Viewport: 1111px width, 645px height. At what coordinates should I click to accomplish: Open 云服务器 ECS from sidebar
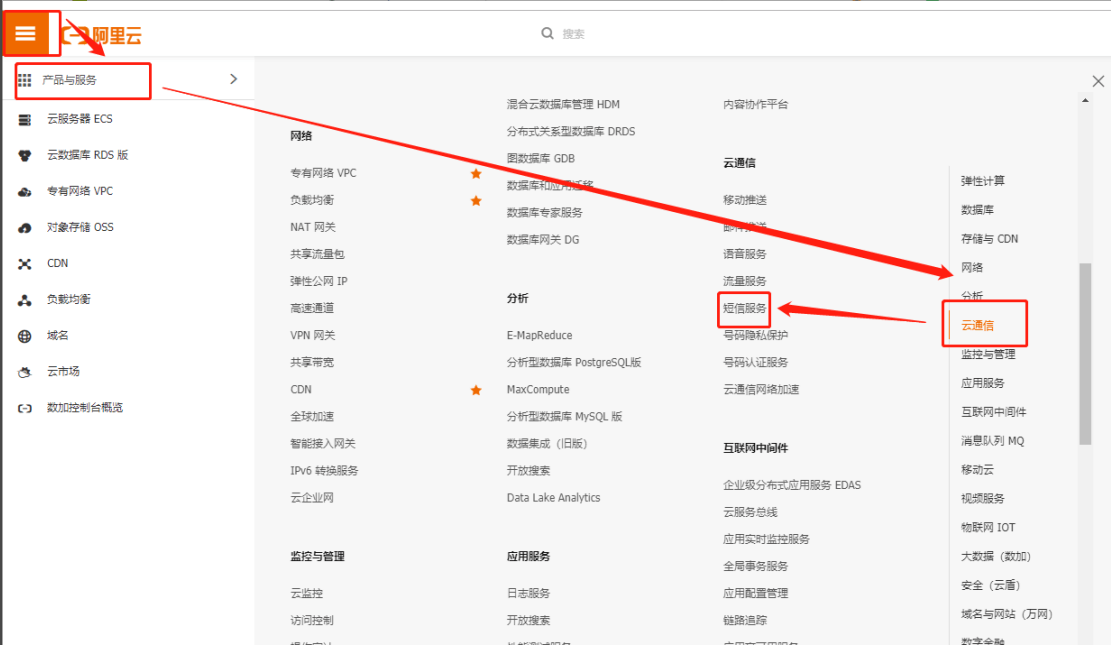[80, 119]
